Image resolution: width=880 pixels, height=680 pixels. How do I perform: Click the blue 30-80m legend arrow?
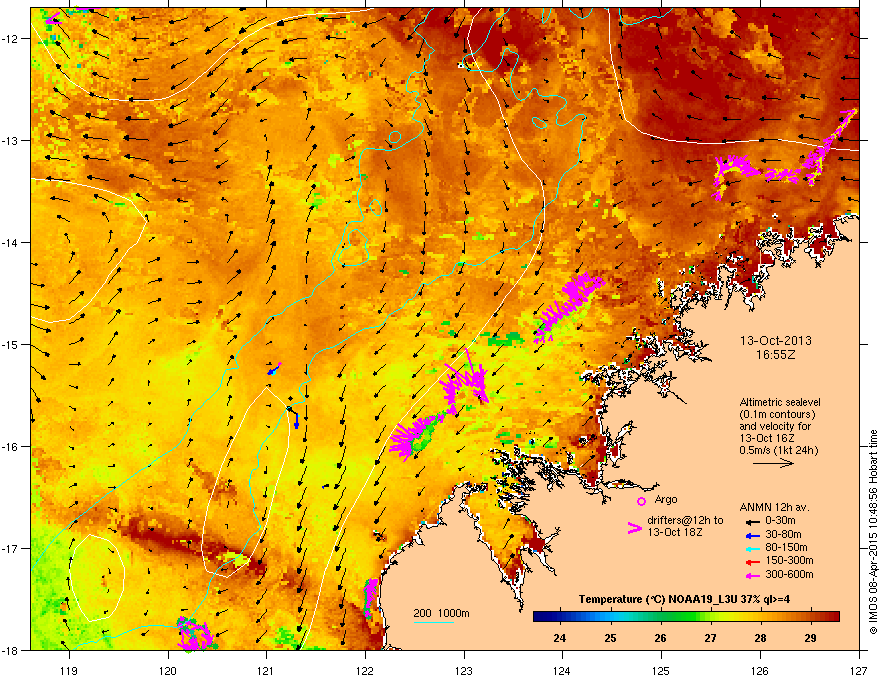tap(752, 535)
